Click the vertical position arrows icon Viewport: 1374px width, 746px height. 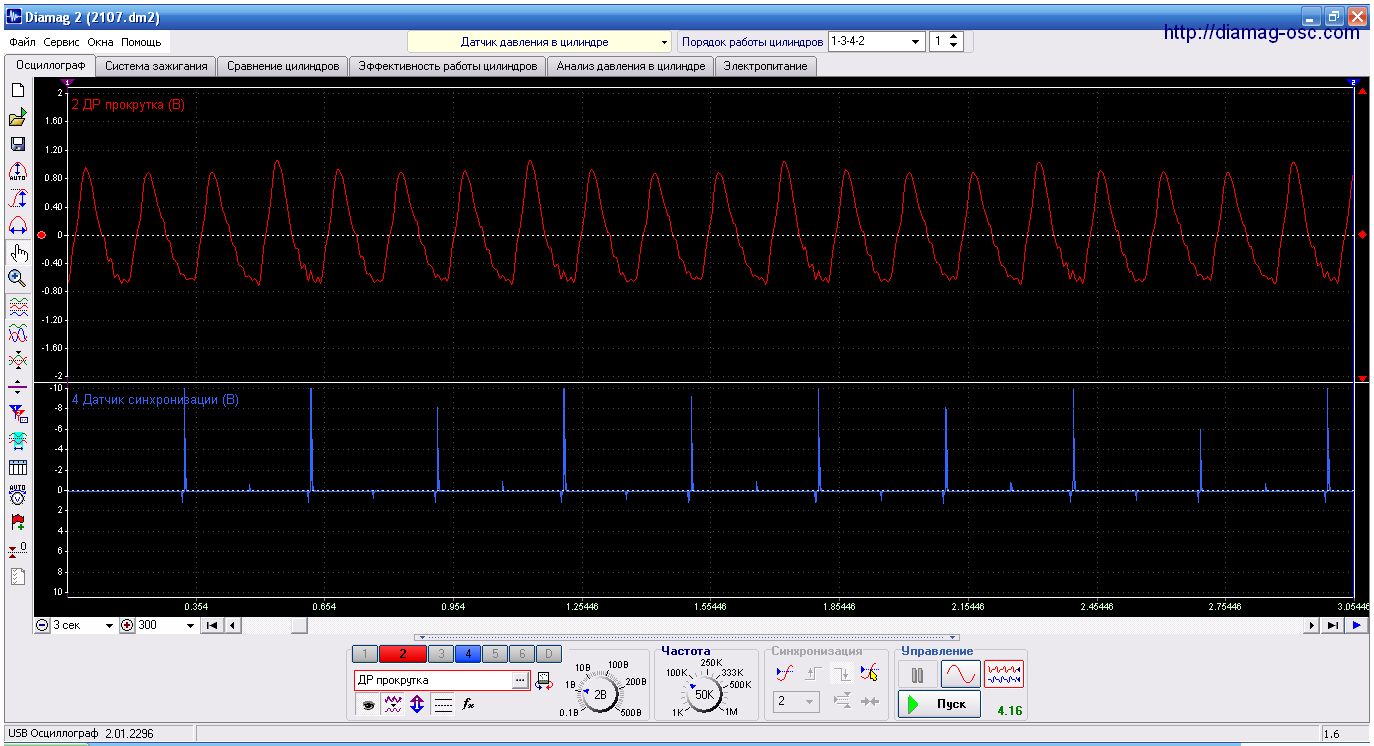(x=418, y=704)
